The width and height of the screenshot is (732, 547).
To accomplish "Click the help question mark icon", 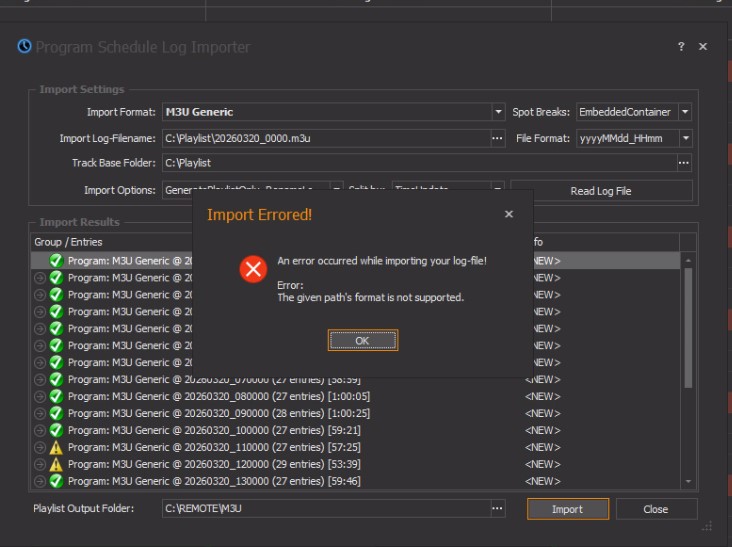I will pyautogui.click(x=681, y=47).
